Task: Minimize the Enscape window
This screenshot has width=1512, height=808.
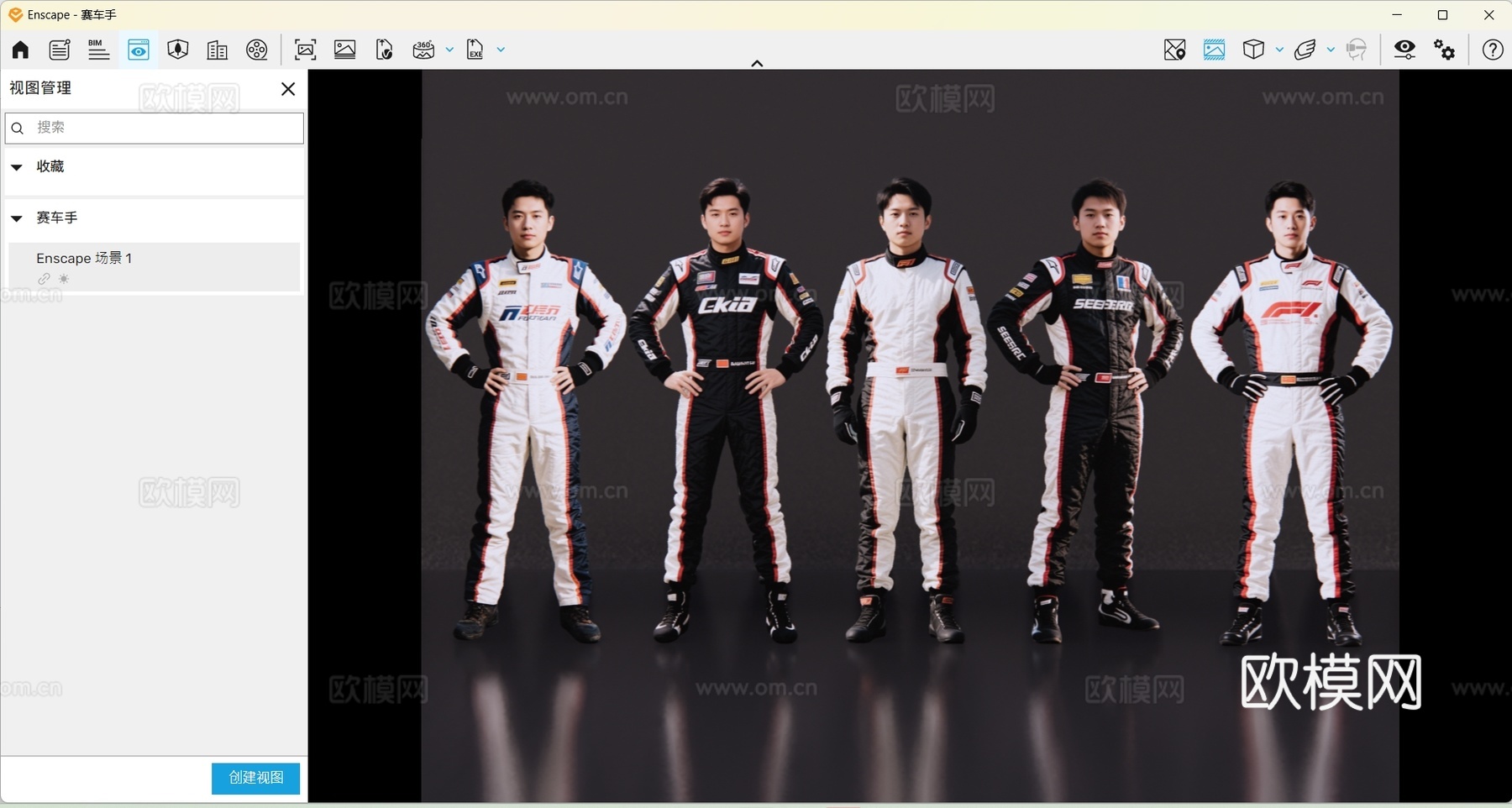Action: pos(1397,15)
